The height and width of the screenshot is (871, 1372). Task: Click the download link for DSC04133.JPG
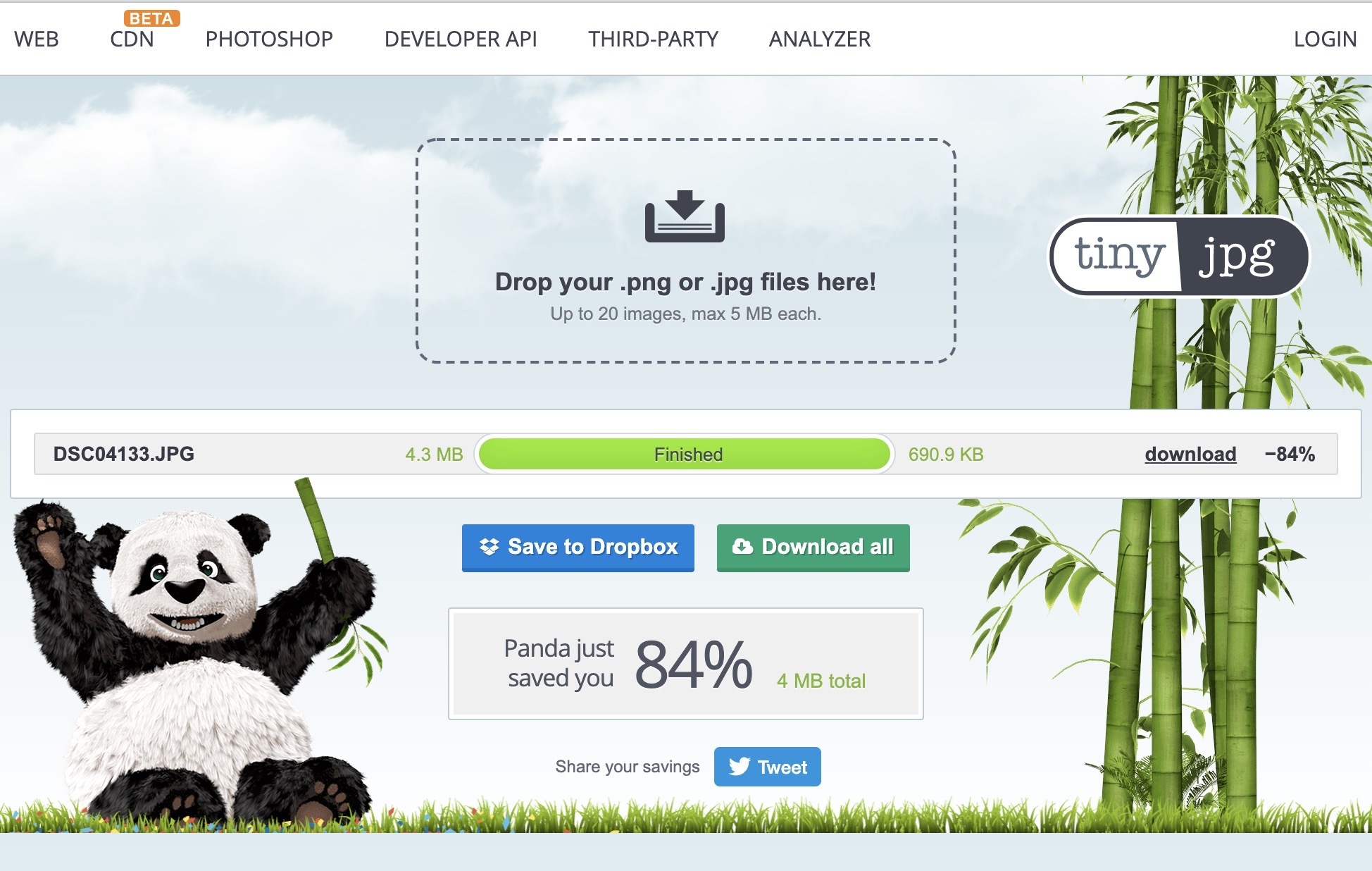click(x=1190, y=455)
